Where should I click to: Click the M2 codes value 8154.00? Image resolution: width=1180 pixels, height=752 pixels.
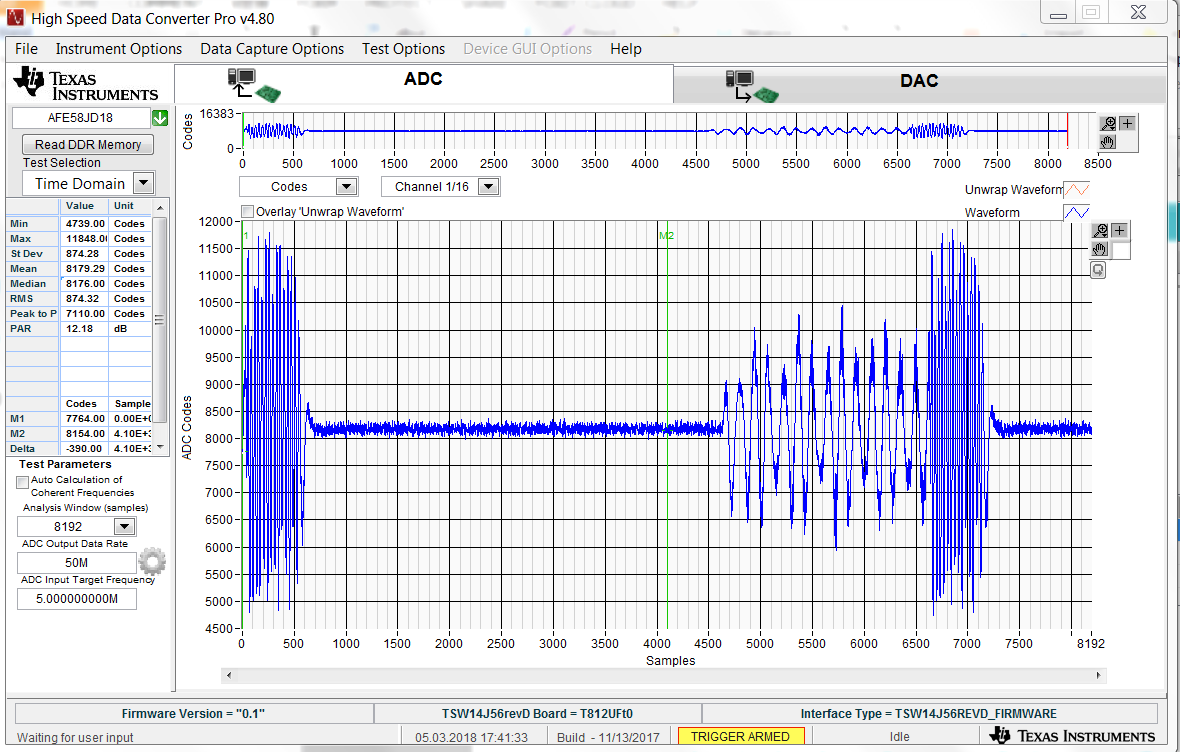pyautogui.click(x=84, y=434)
